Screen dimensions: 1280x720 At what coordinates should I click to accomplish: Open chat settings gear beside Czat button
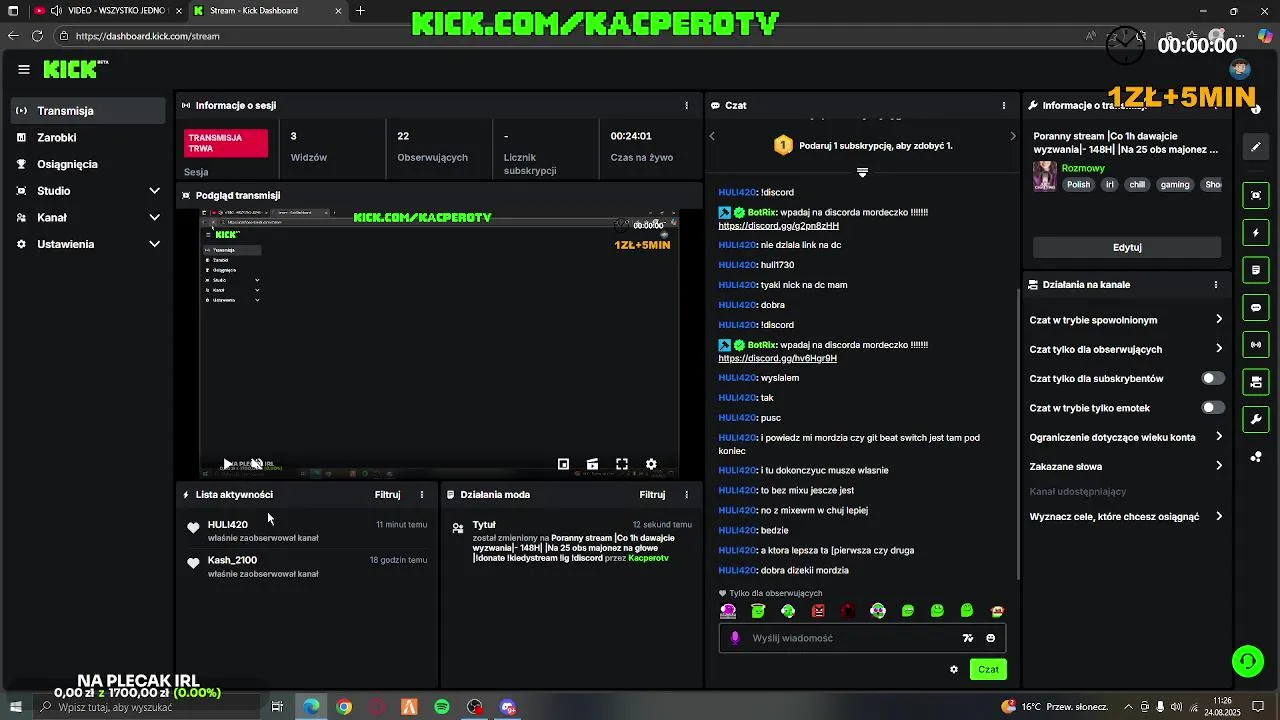tap(953, 669)
